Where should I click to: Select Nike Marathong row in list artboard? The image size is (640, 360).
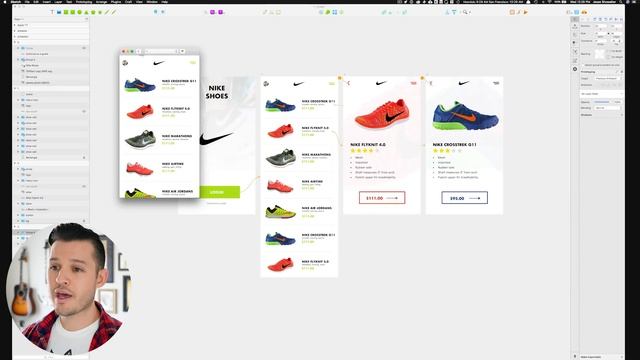click(299, 158)
